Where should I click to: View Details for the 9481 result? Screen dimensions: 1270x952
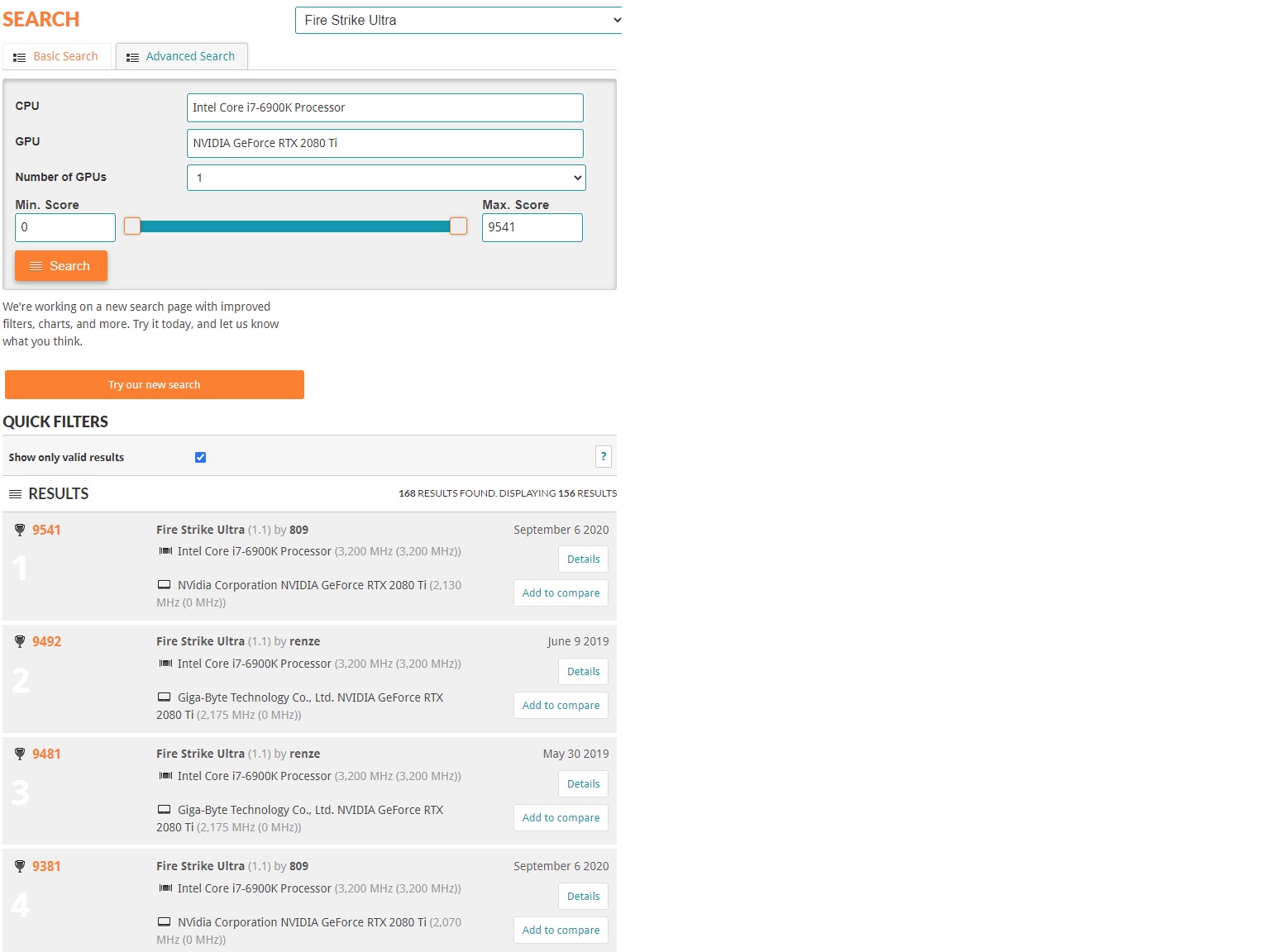[583, 784]
